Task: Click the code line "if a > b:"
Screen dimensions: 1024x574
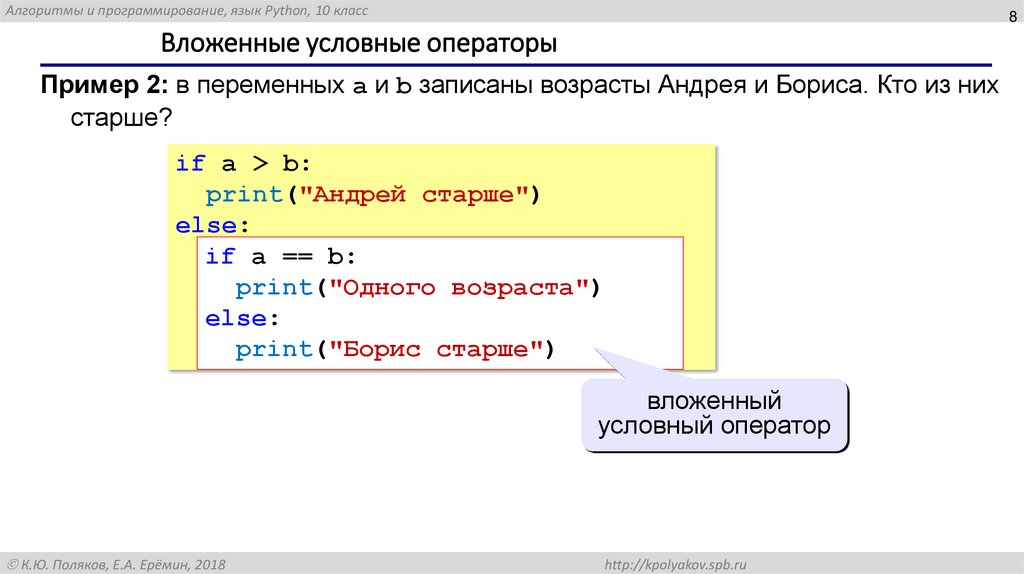Action: [243, 163]
